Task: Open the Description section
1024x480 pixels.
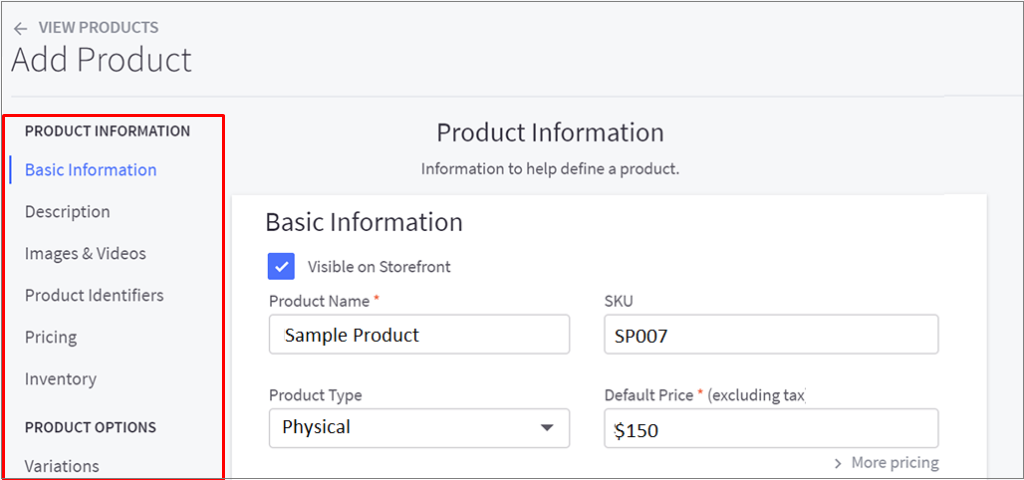Action: pos(68,212)
